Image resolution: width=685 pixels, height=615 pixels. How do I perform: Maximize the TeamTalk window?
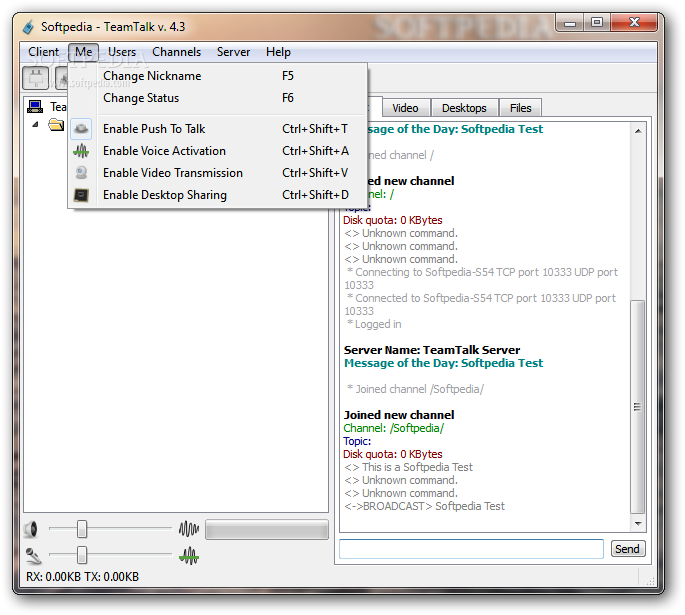[597, 23]
